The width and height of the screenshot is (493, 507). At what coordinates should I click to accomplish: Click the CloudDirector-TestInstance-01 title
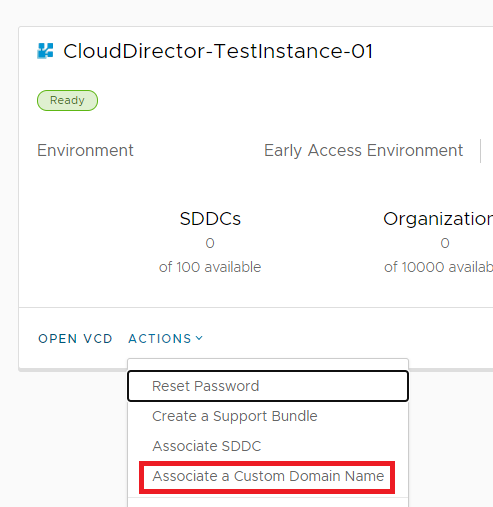pyautogui.click(x=218, y=51)
